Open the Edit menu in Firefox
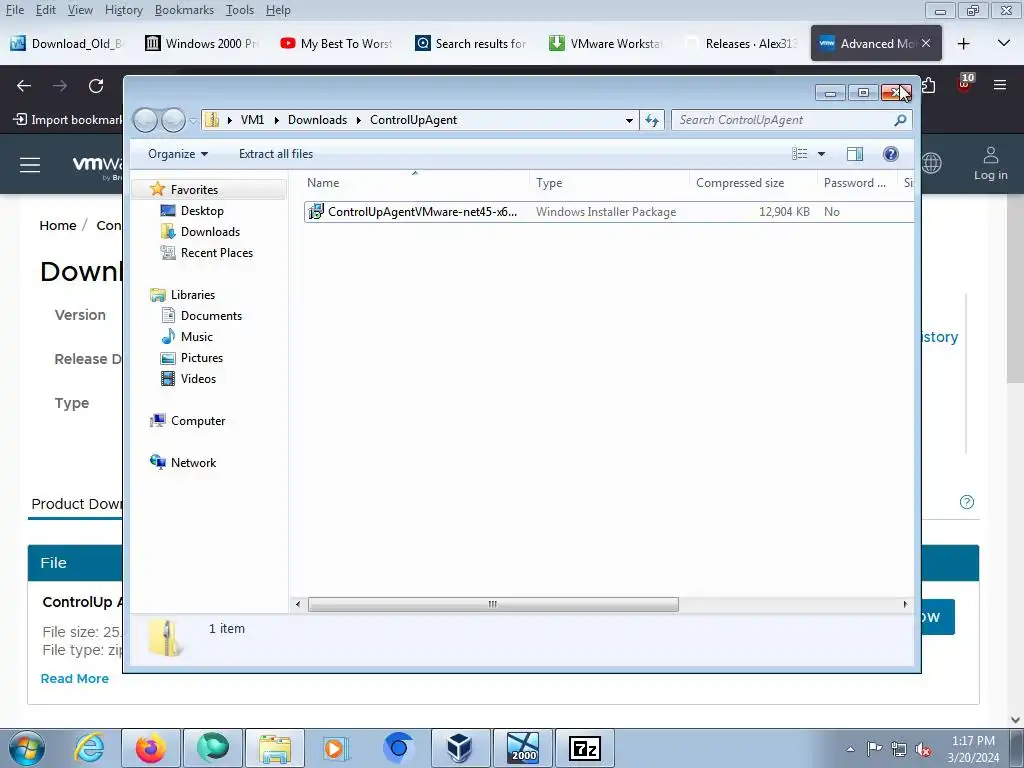Screen dimensions: 1024x768 46,10
